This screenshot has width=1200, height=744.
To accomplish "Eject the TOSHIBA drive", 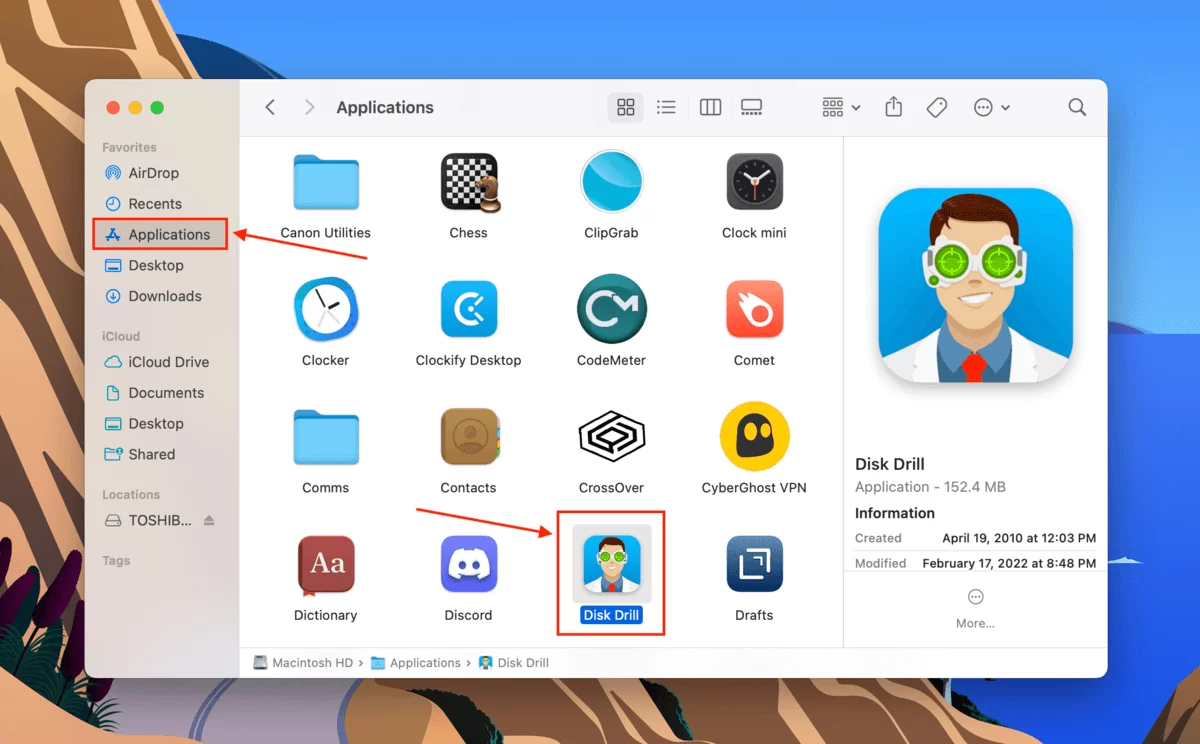I will (208, 520).
